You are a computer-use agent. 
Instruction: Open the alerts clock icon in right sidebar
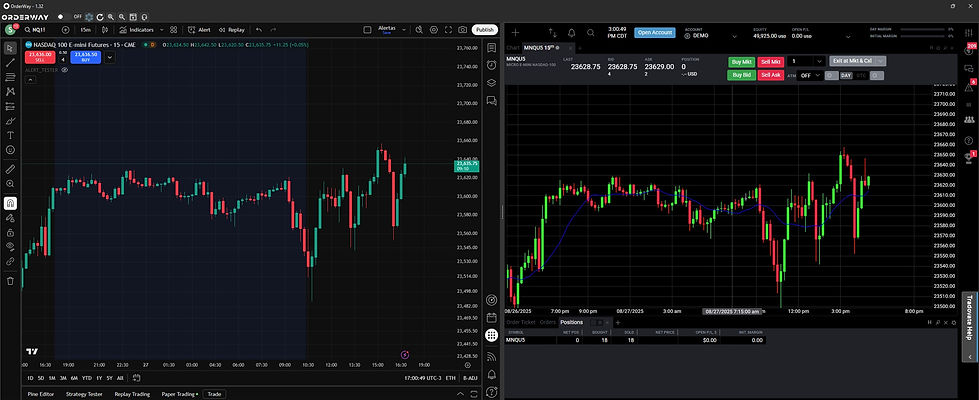(491, 65)
